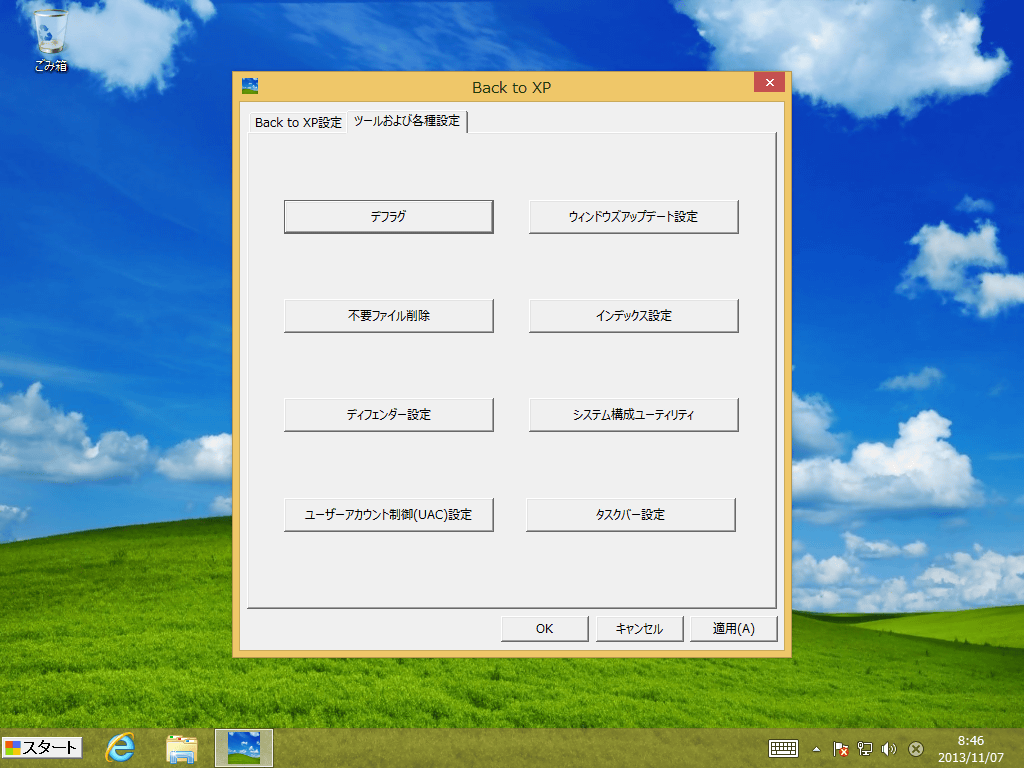Click the gray circled X tray icon
The image size is (1024, 768).
(x=915, y=748)
